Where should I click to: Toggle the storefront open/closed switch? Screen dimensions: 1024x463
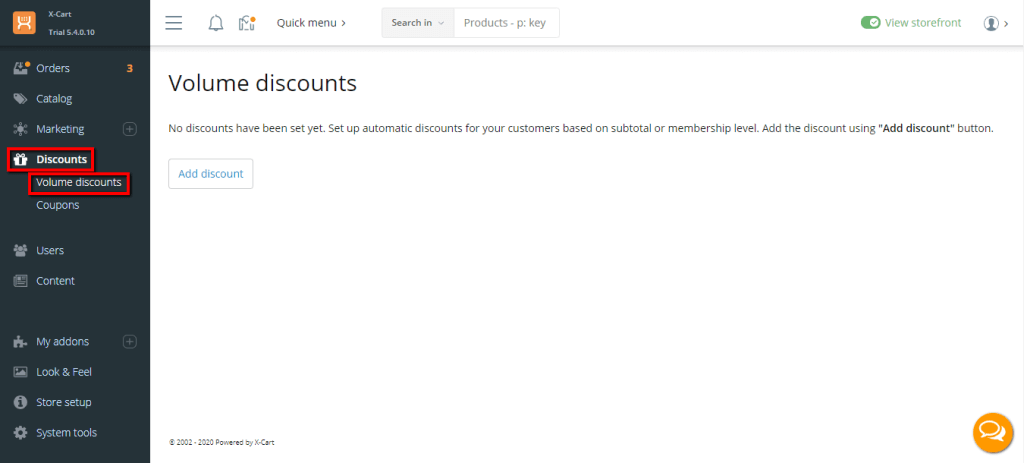tap(871, 23)
